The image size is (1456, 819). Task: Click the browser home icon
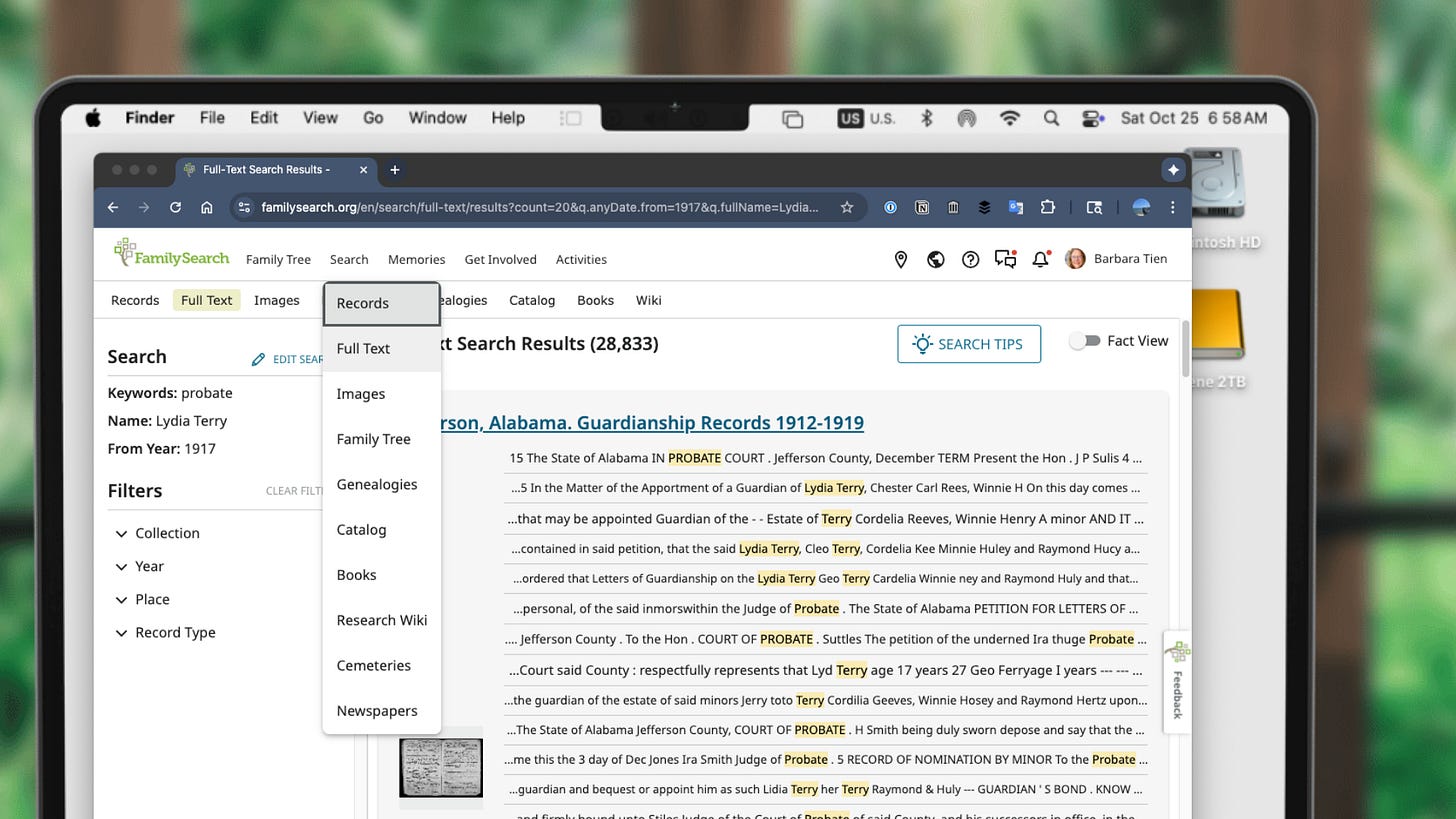click(206, 207)
